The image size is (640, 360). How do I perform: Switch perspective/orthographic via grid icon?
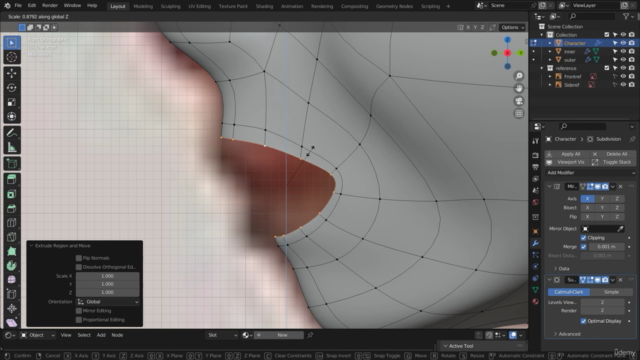[x=519, y=113]
